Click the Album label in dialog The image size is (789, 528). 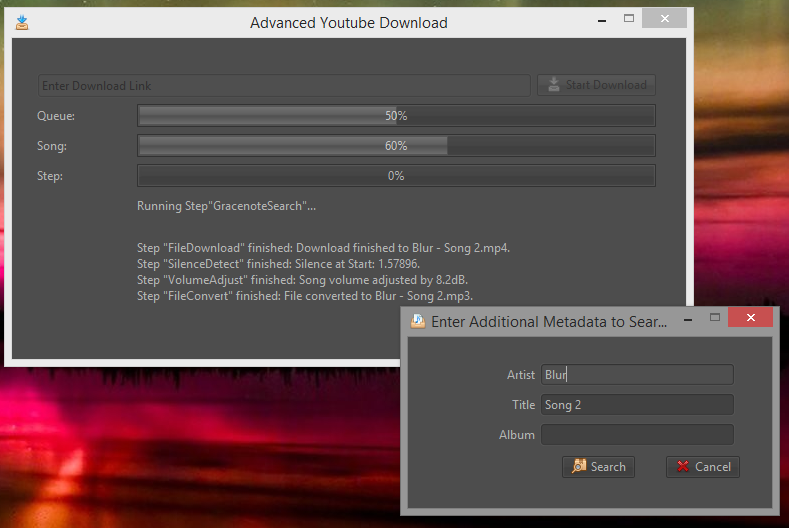[x=517, y=435]
